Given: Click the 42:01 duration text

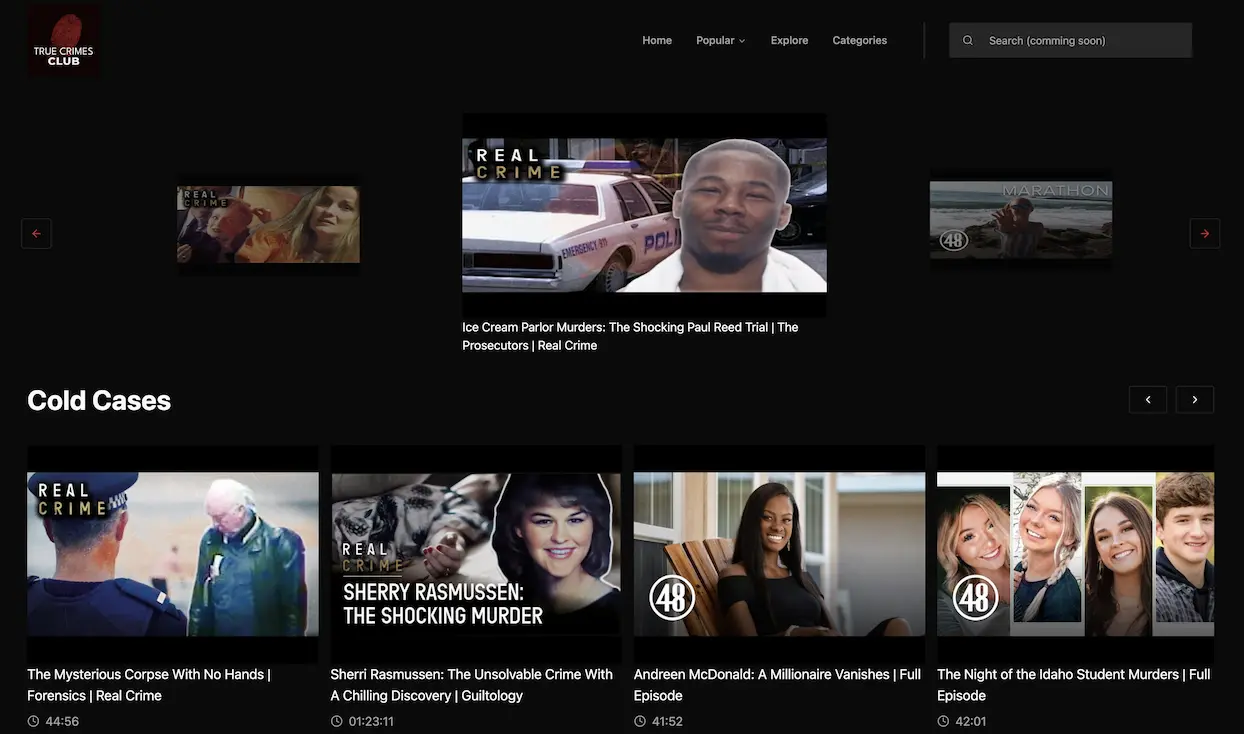Looking at the screenshot, I should (971, 721).
